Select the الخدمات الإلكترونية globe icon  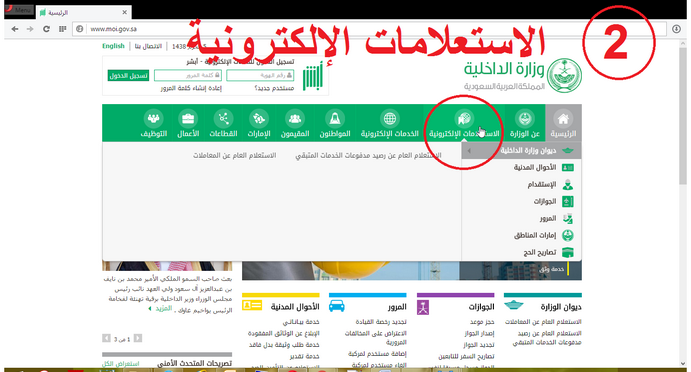coord(390,119)
